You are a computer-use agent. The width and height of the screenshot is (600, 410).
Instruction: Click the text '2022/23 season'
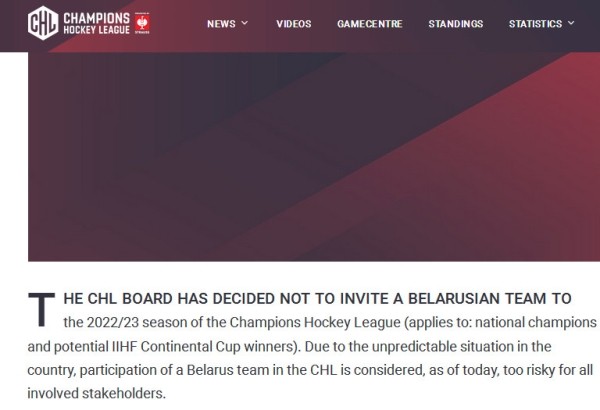tap(112, 323)
